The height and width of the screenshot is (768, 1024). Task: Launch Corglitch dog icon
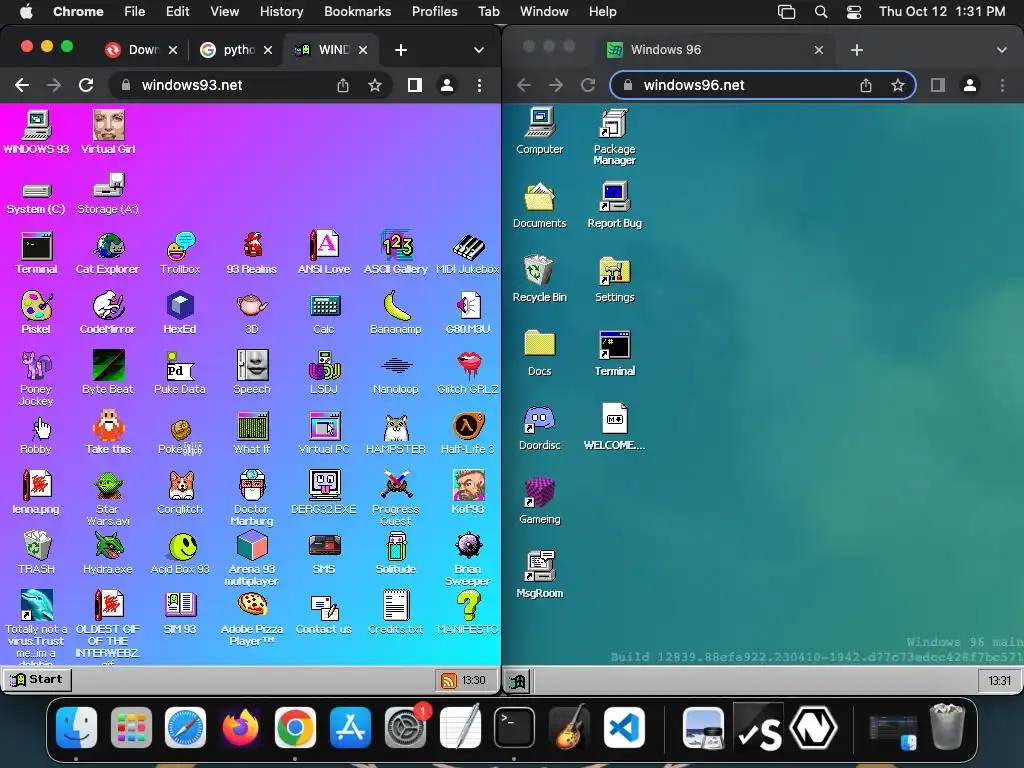pos(180,493)
